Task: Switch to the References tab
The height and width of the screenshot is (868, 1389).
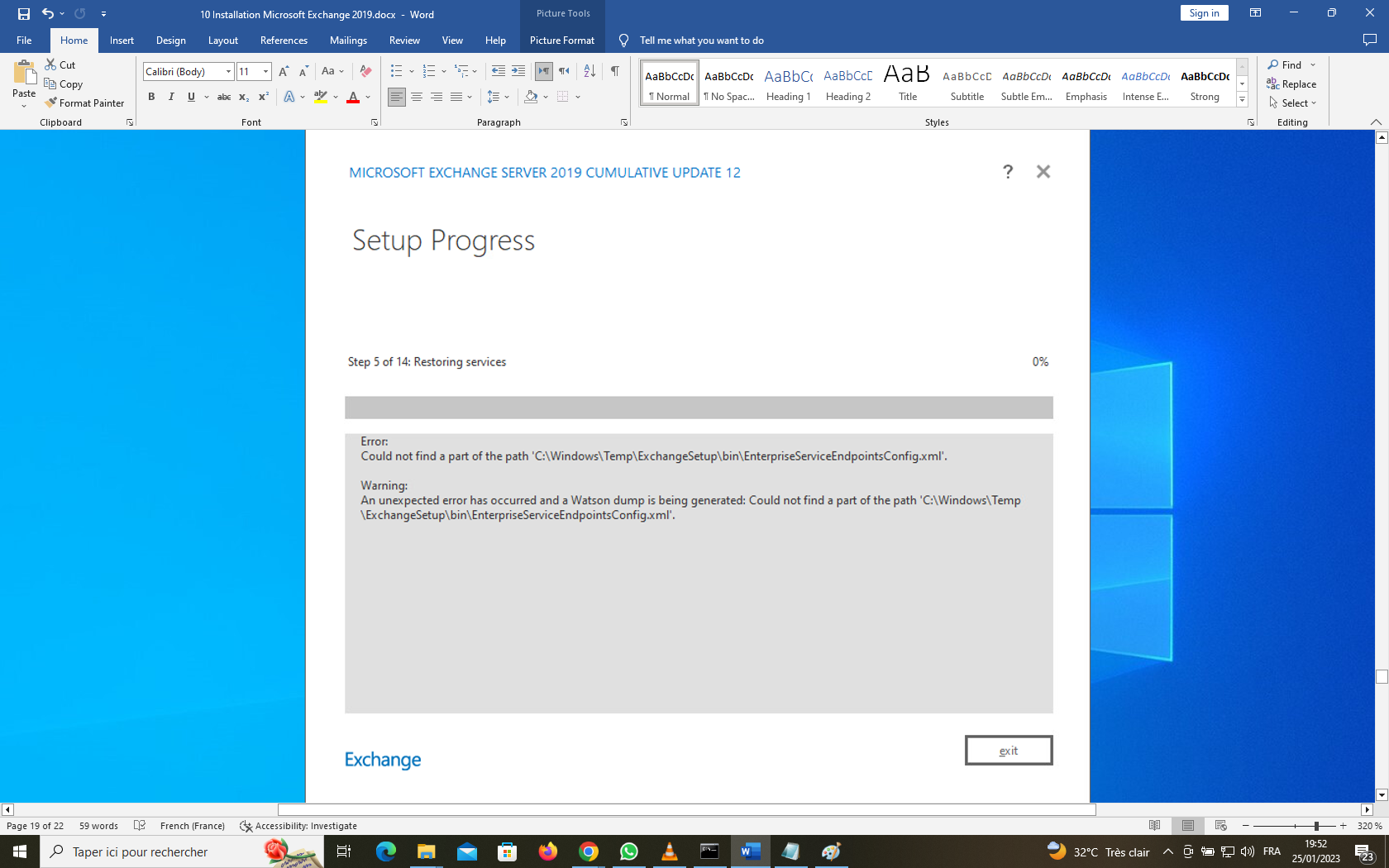Action: 284,40
